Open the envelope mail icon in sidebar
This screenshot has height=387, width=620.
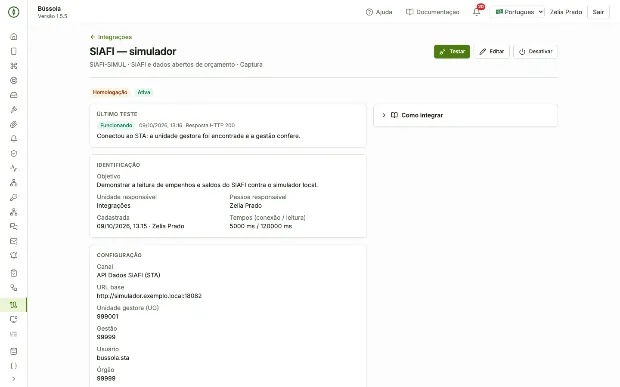13,241
